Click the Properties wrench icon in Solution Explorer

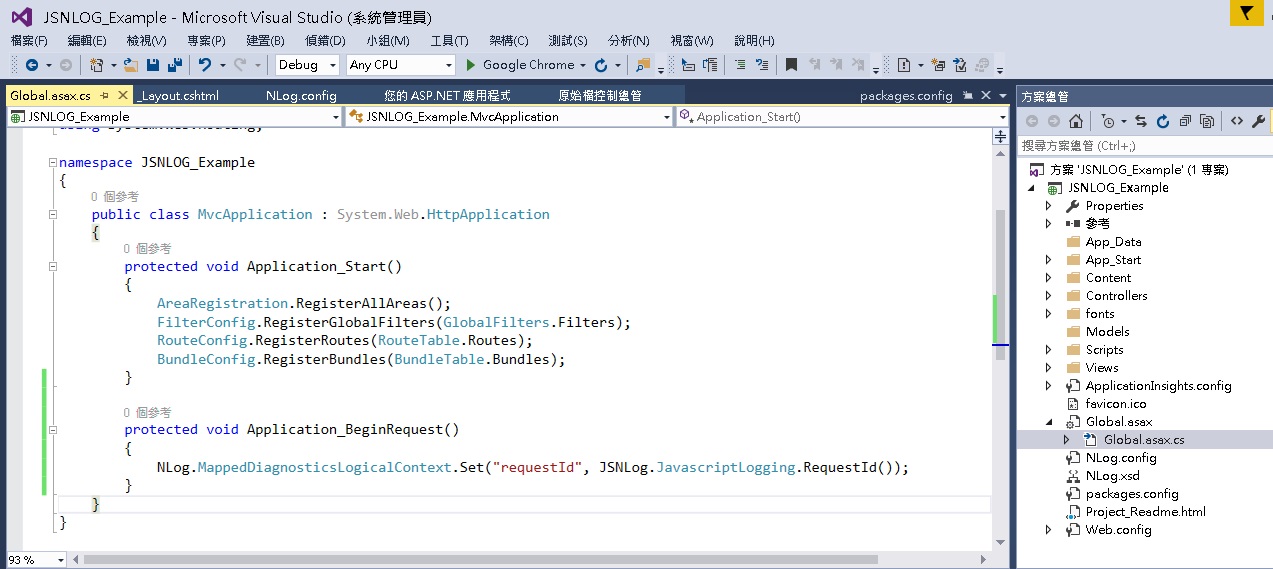point(1259,121)
